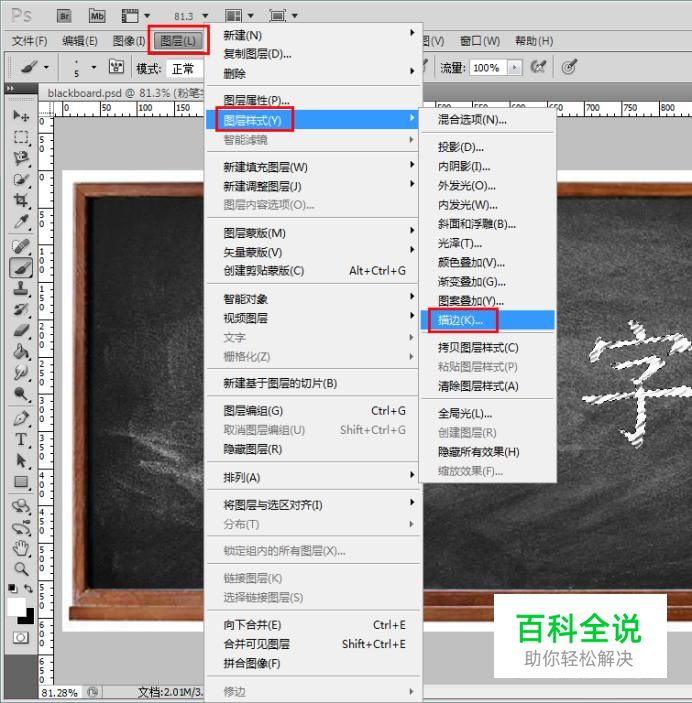
Task: Select the Horizontal Type tool
Action: pos(21,440)
